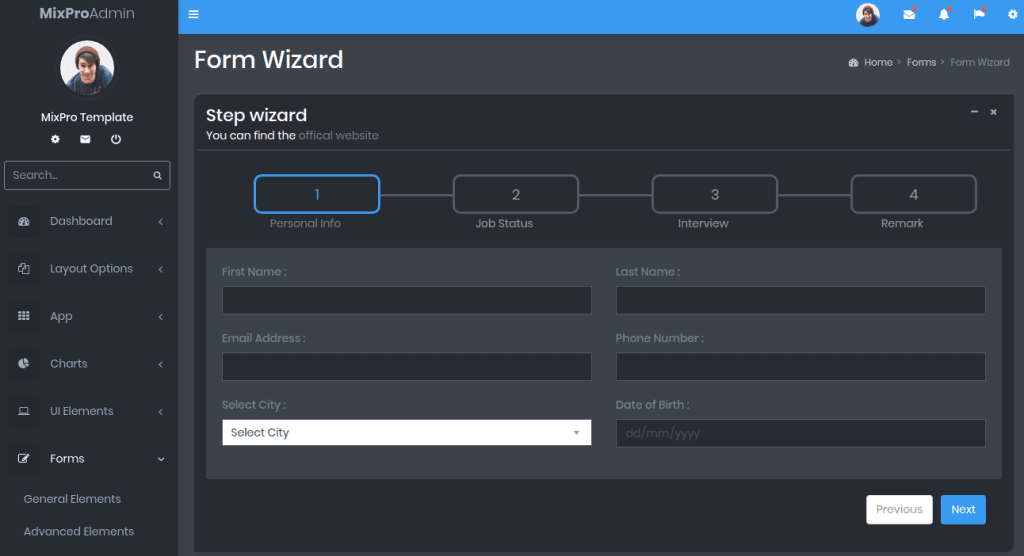Click the MixPro Template profile name
The image size is (1024, 556).
click(x=87, y=117)
